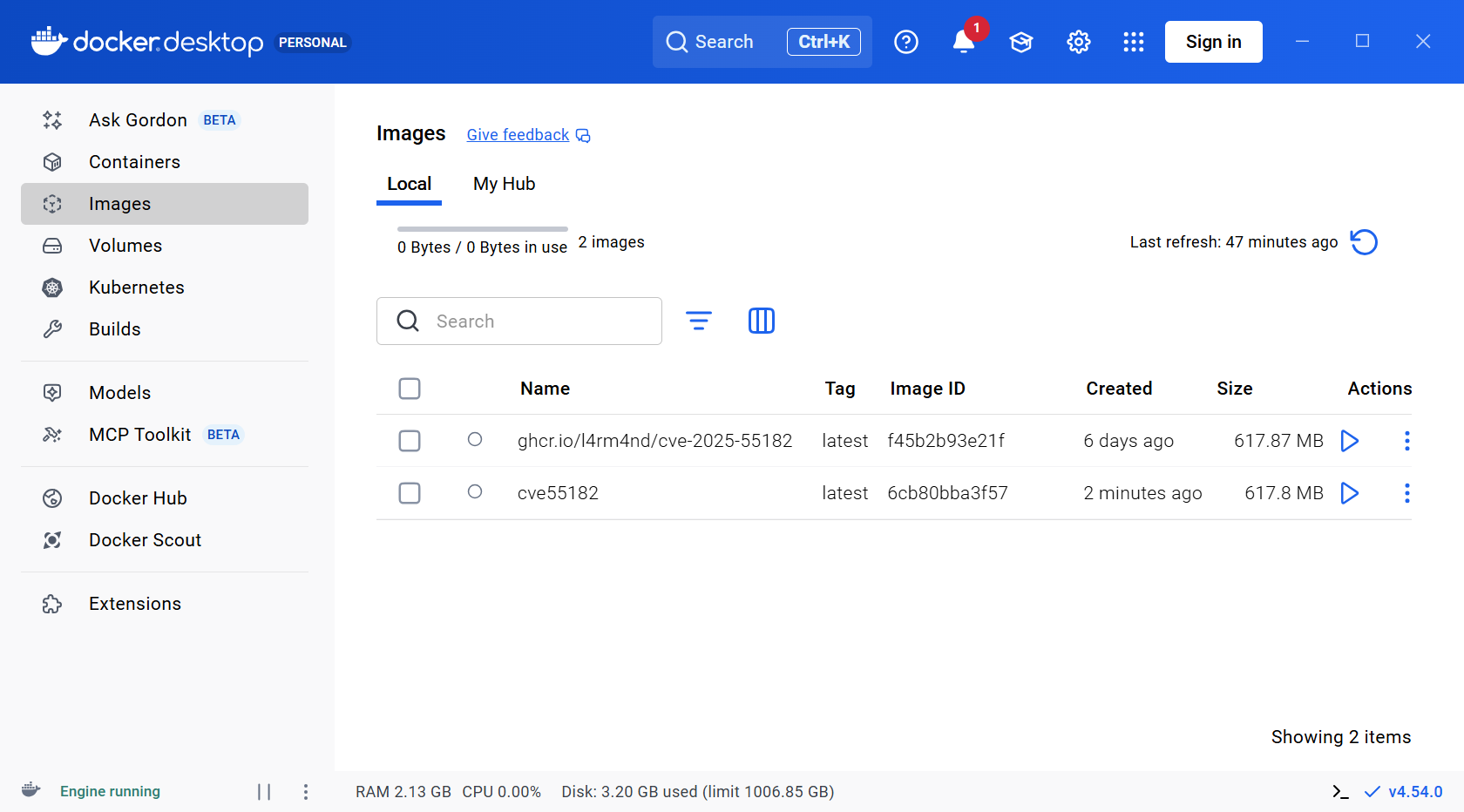
Task: Pause the Docker engine
Action: (264, 791)
